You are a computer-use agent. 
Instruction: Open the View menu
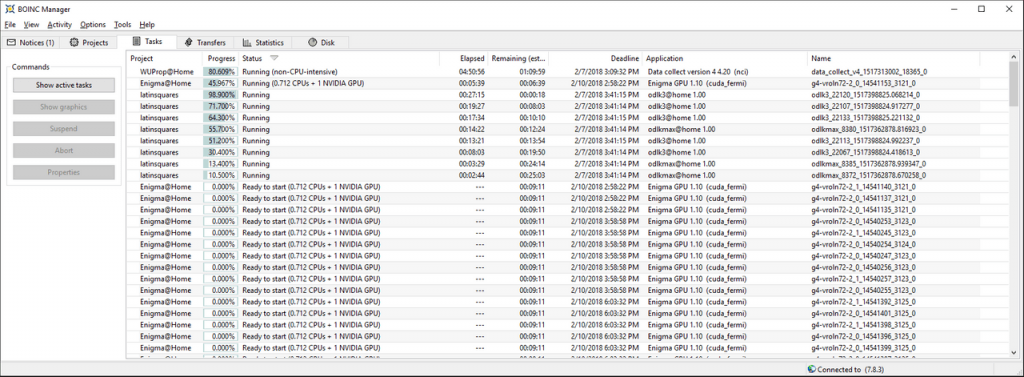[31, 24]
